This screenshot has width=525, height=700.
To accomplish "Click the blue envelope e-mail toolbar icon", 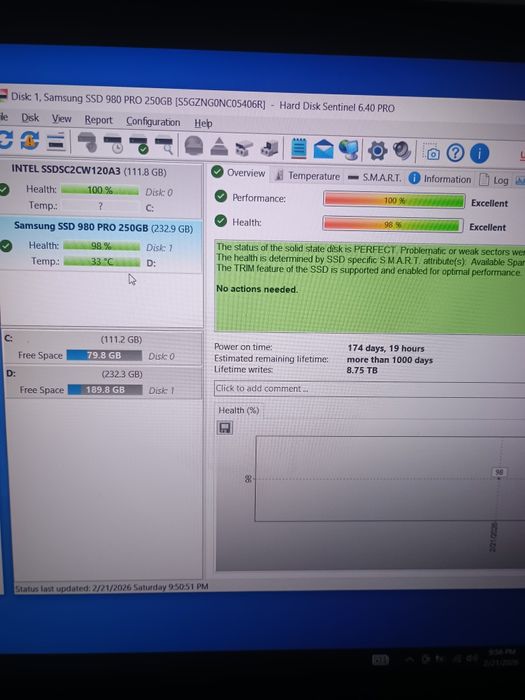I will pos(324,150).
